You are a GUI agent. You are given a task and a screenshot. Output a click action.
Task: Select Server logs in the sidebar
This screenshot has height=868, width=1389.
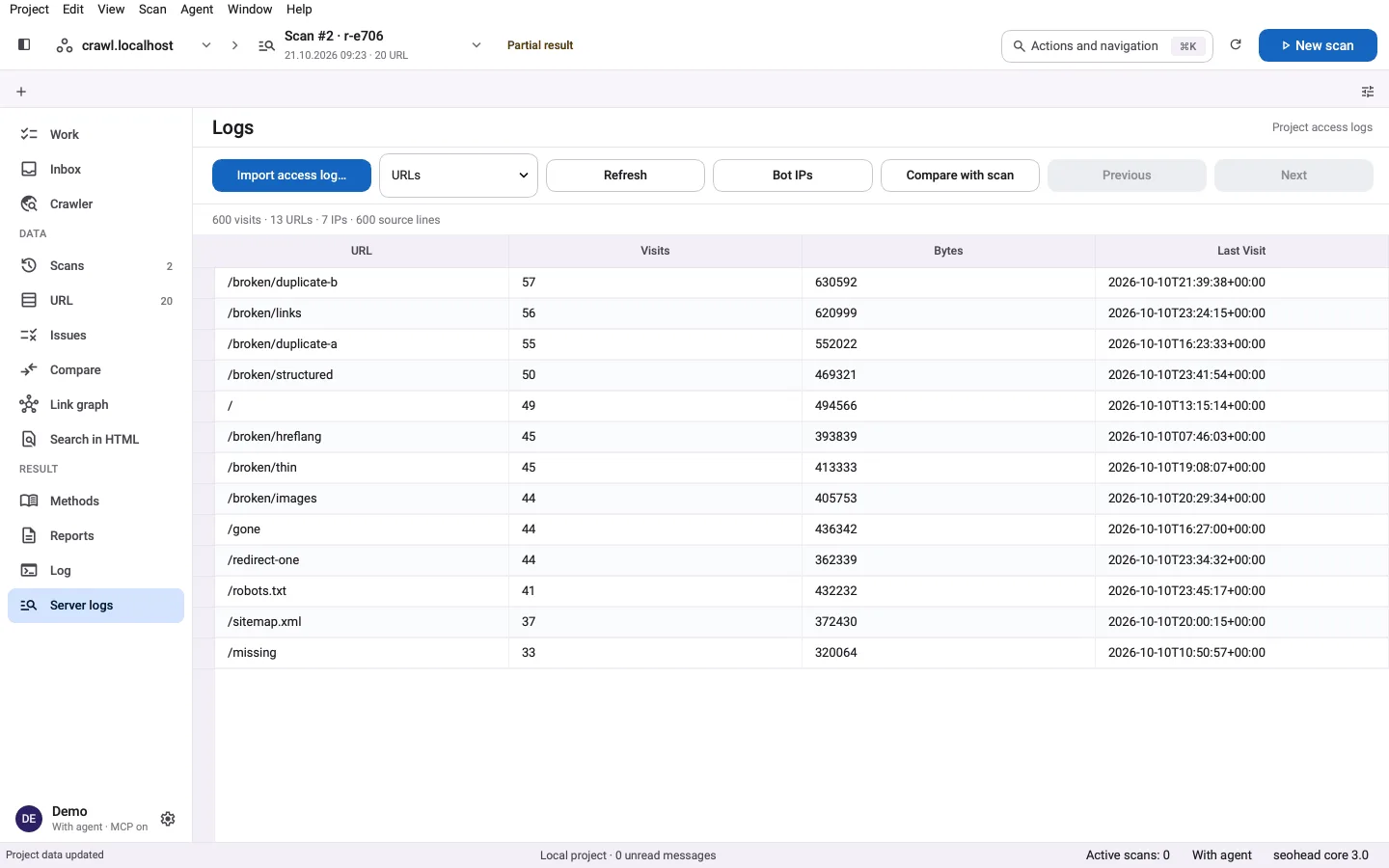coord(95,606)
